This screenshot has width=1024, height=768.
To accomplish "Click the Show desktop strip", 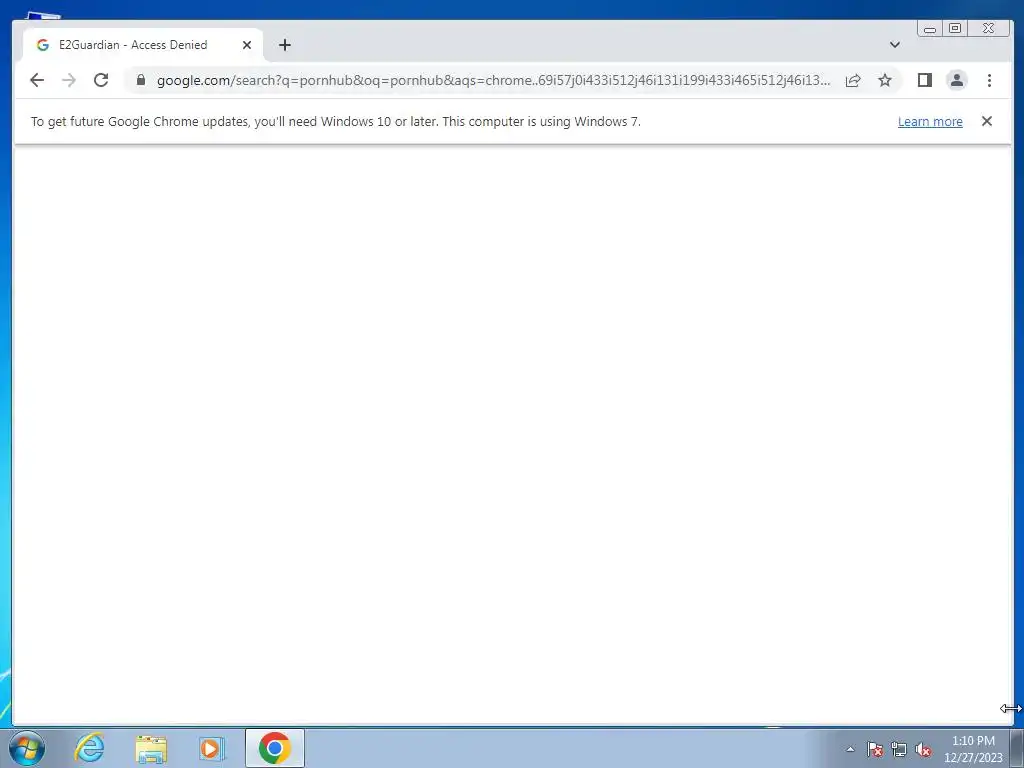I will point(1017,748).
